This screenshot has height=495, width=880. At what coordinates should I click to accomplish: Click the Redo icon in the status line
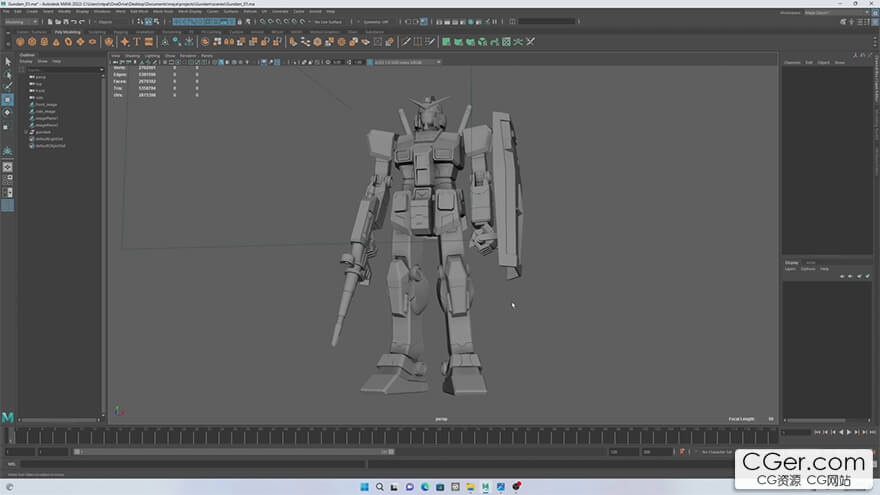81,22
